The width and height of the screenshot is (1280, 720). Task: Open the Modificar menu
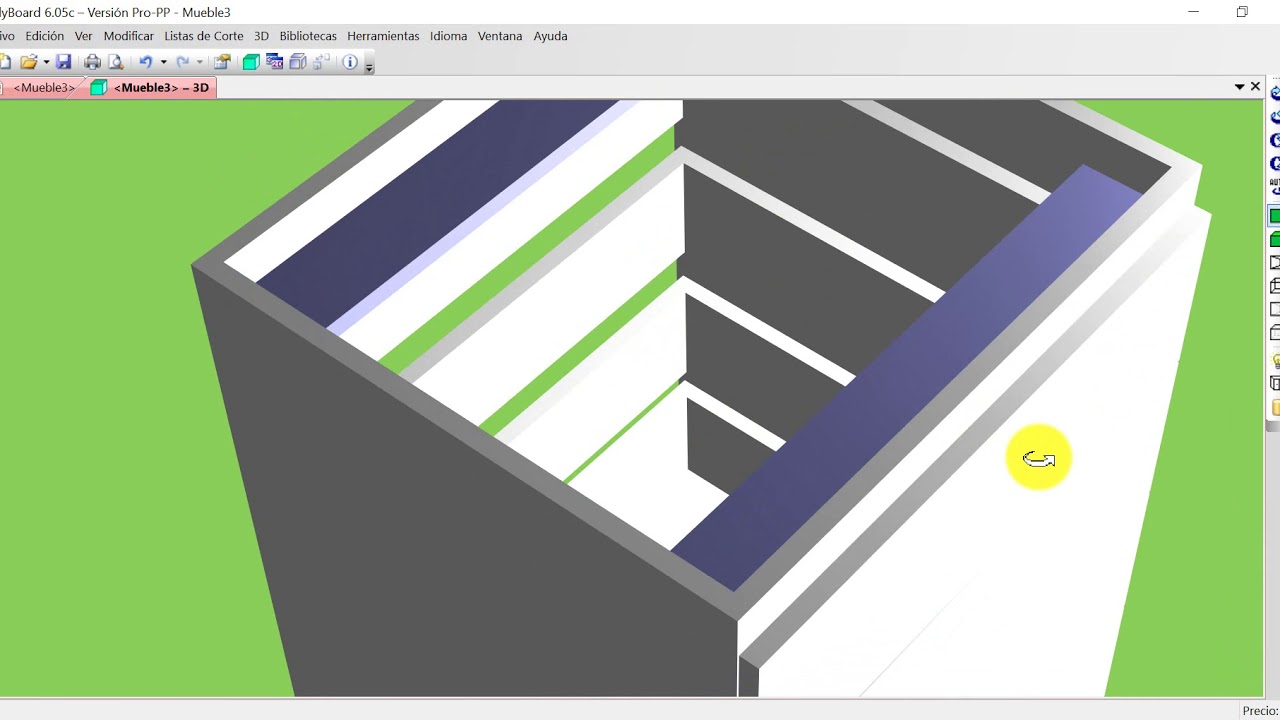[x=129, y=36]
